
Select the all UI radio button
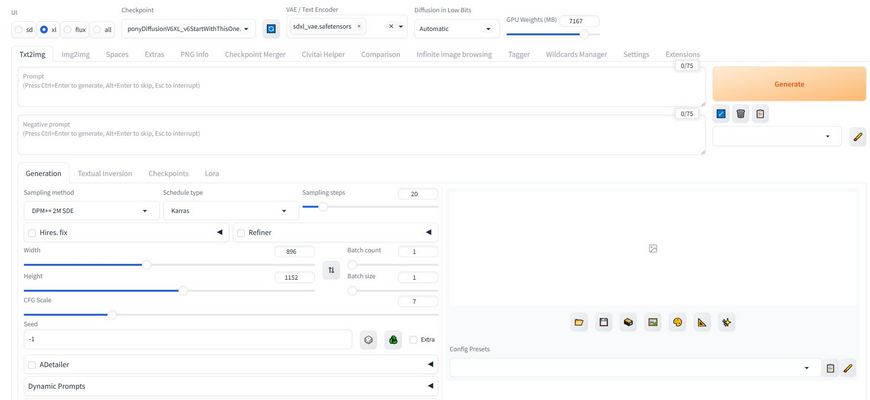[x=97, y=29]
